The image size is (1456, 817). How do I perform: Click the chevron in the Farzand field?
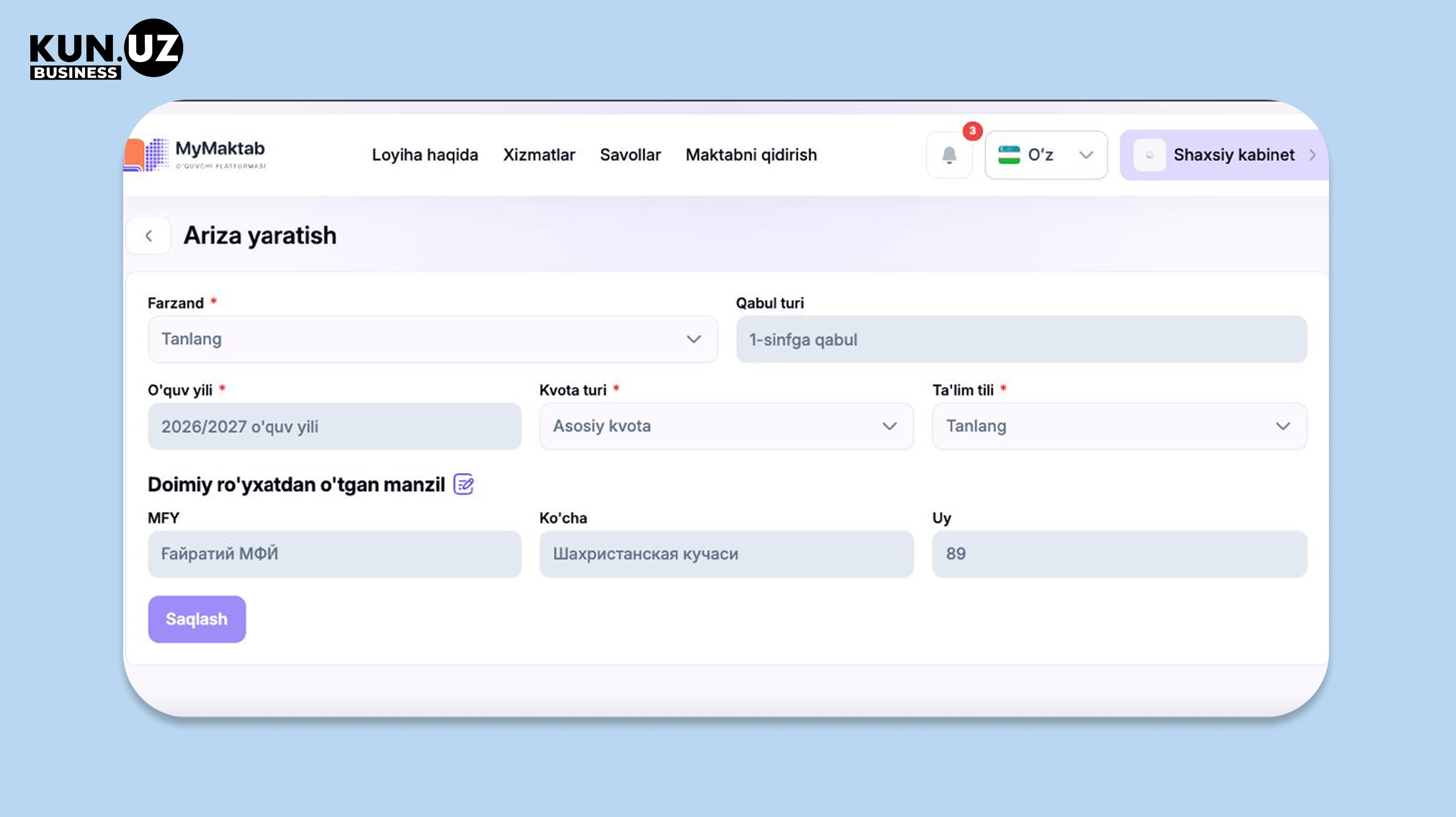pos(693,339)
